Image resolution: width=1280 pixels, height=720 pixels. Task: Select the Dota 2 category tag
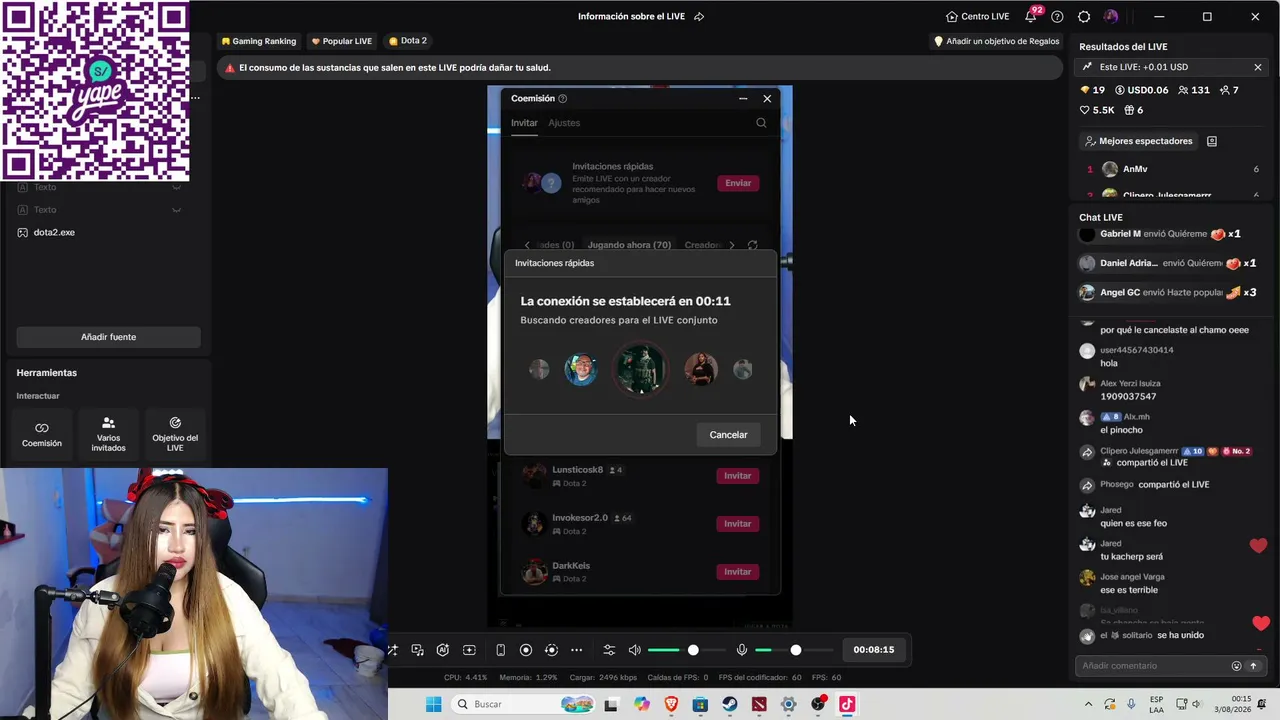[407, 41]
